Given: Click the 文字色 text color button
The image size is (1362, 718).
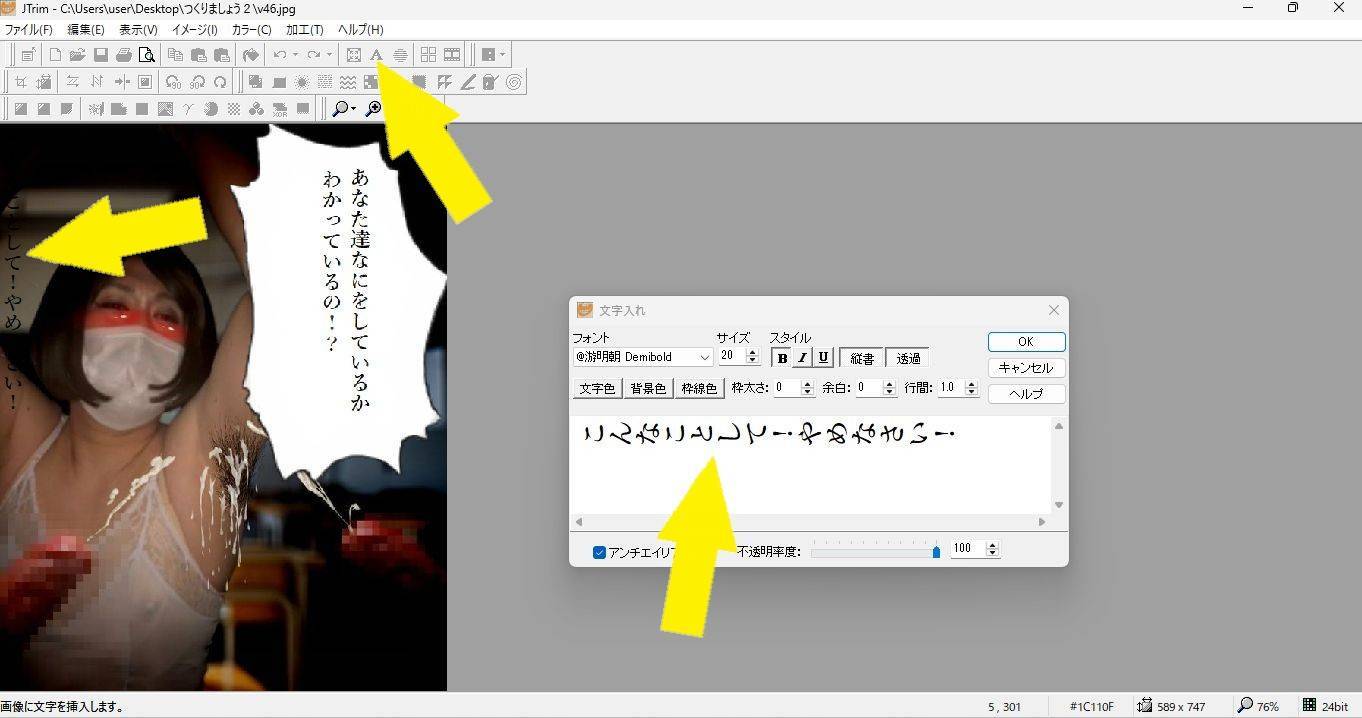Looking at the screenshot, I should click(597, 388).
